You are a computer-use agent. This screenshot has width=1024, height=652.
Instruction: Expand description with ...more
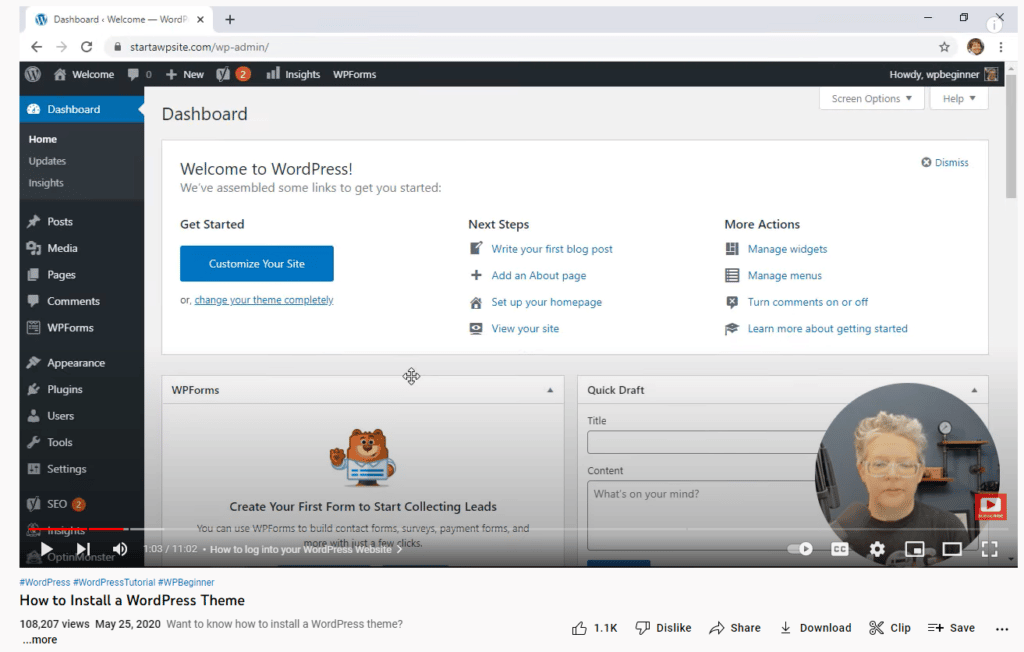coord(40,640)
